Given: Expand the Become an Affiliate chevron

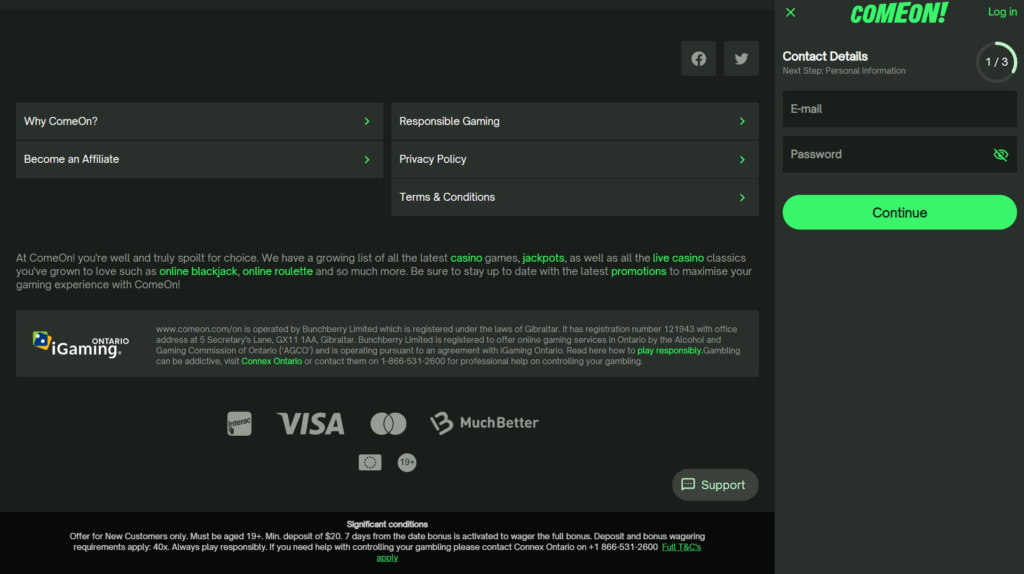Looking at the screenshot, I should (x=367, y=159).
